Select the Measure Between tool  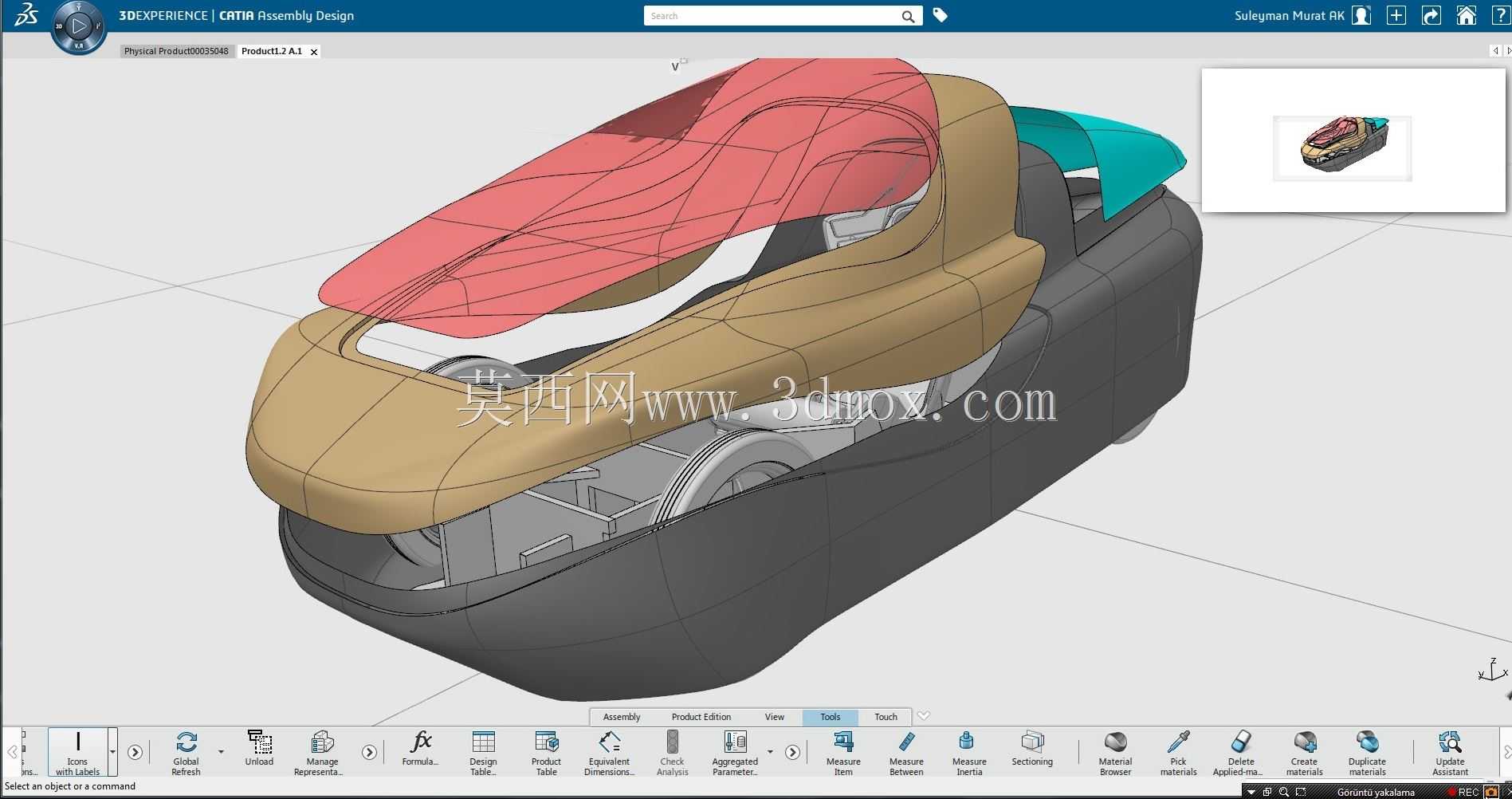(x=906, y=752)
